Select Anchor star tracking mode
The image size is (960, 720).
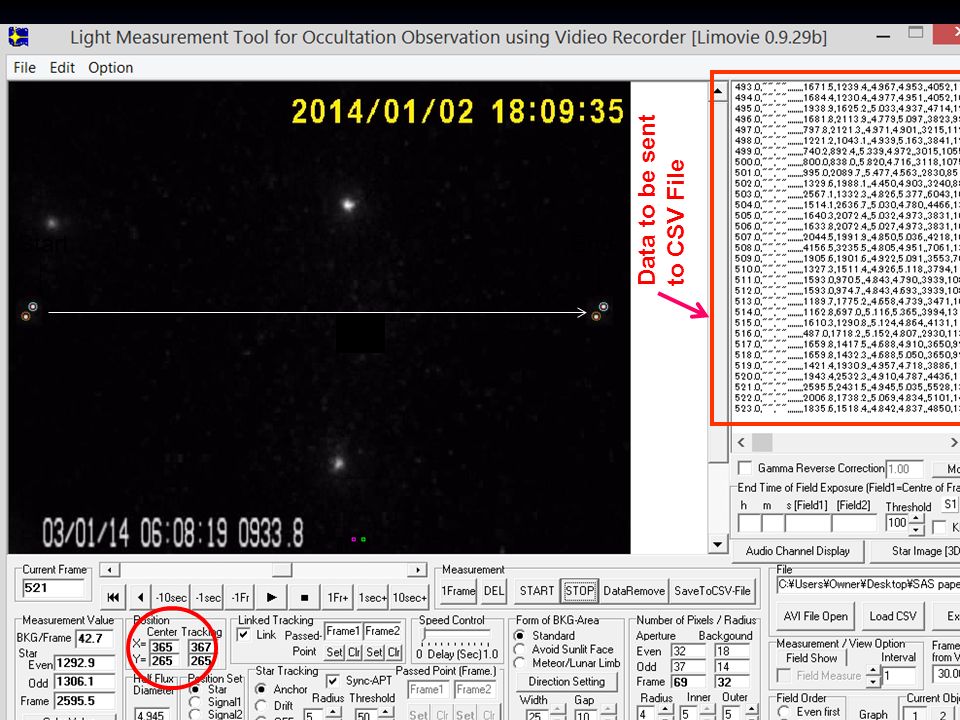[x=260, y=689]
